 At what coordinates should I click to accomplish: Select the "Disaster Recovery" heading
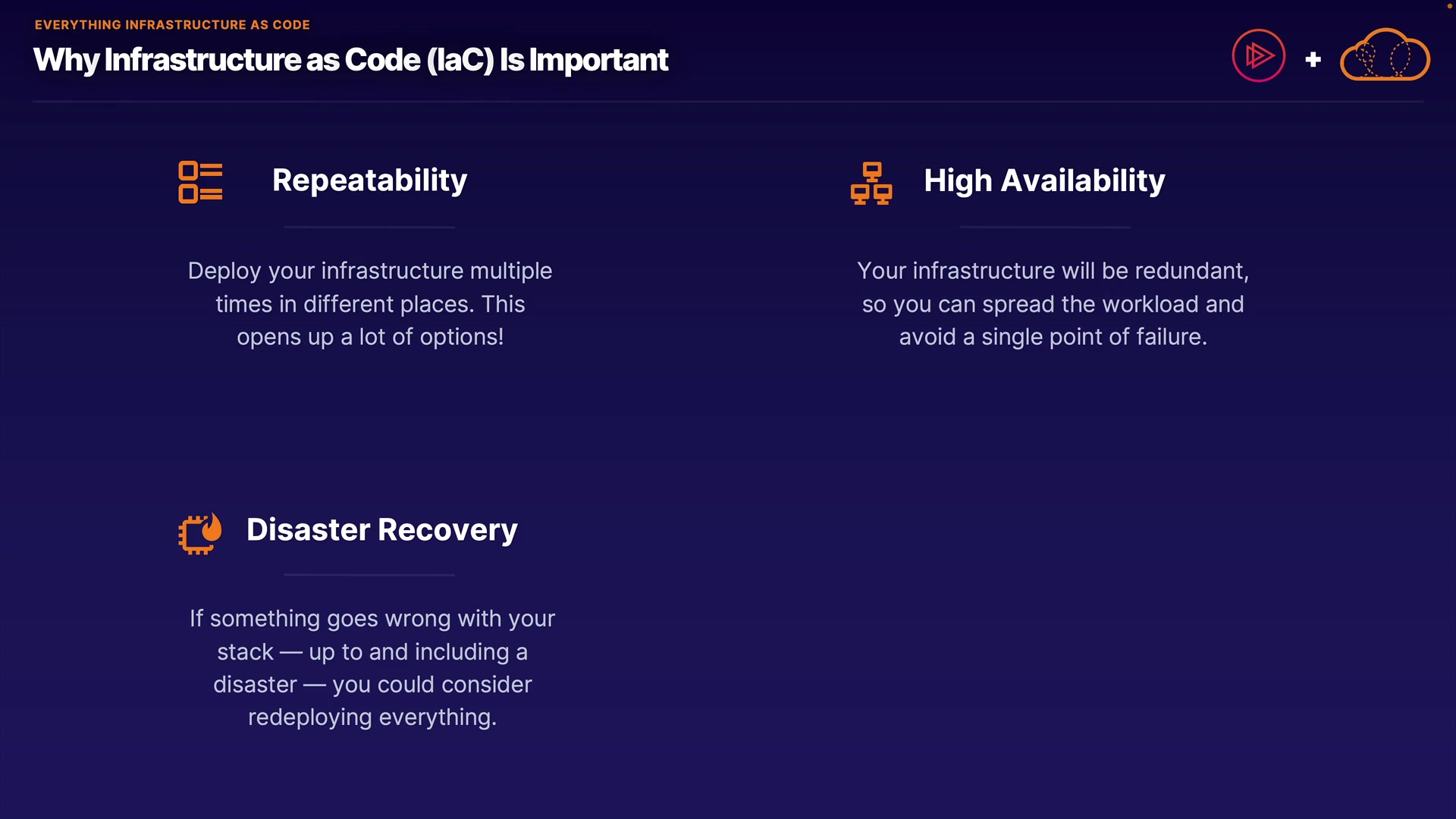[x=381, y=529]
